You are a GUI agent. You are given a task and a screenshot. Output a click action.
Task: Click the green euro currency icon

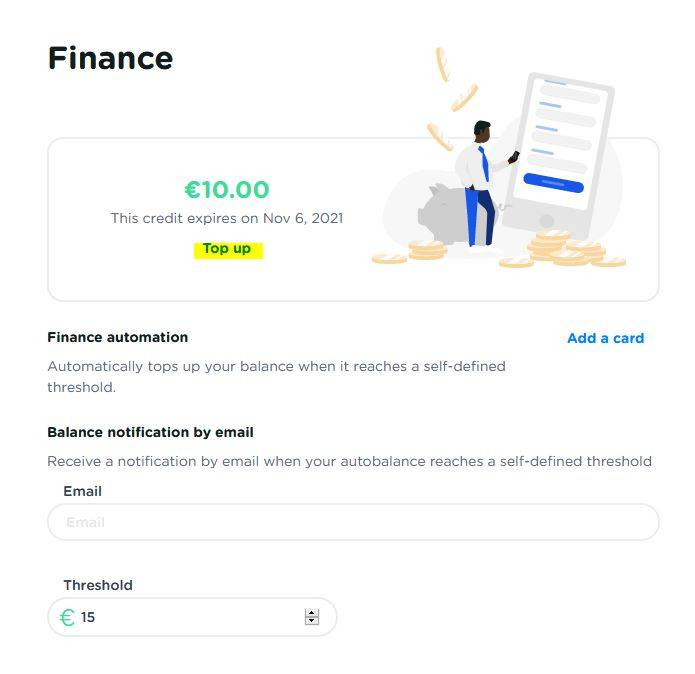67,617
